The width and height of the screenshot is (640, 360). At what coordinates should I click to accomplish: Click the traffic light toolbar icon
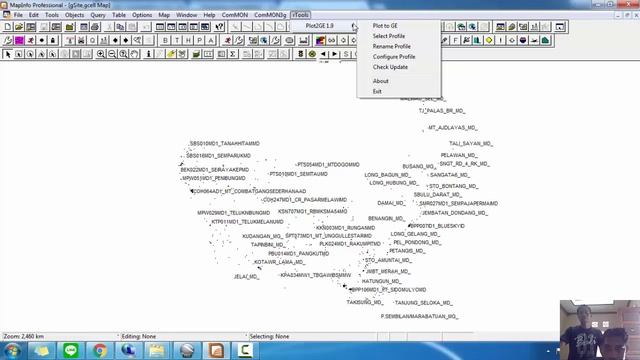pos(301,54)
